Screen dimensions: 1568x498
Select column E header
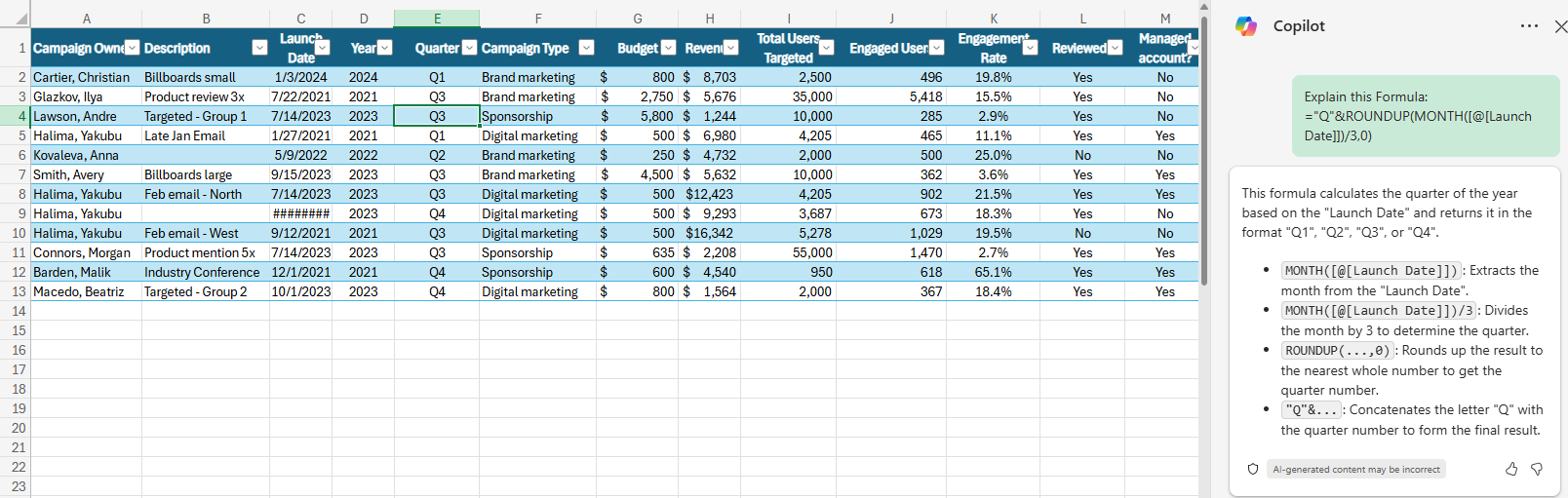pos(437,19)
